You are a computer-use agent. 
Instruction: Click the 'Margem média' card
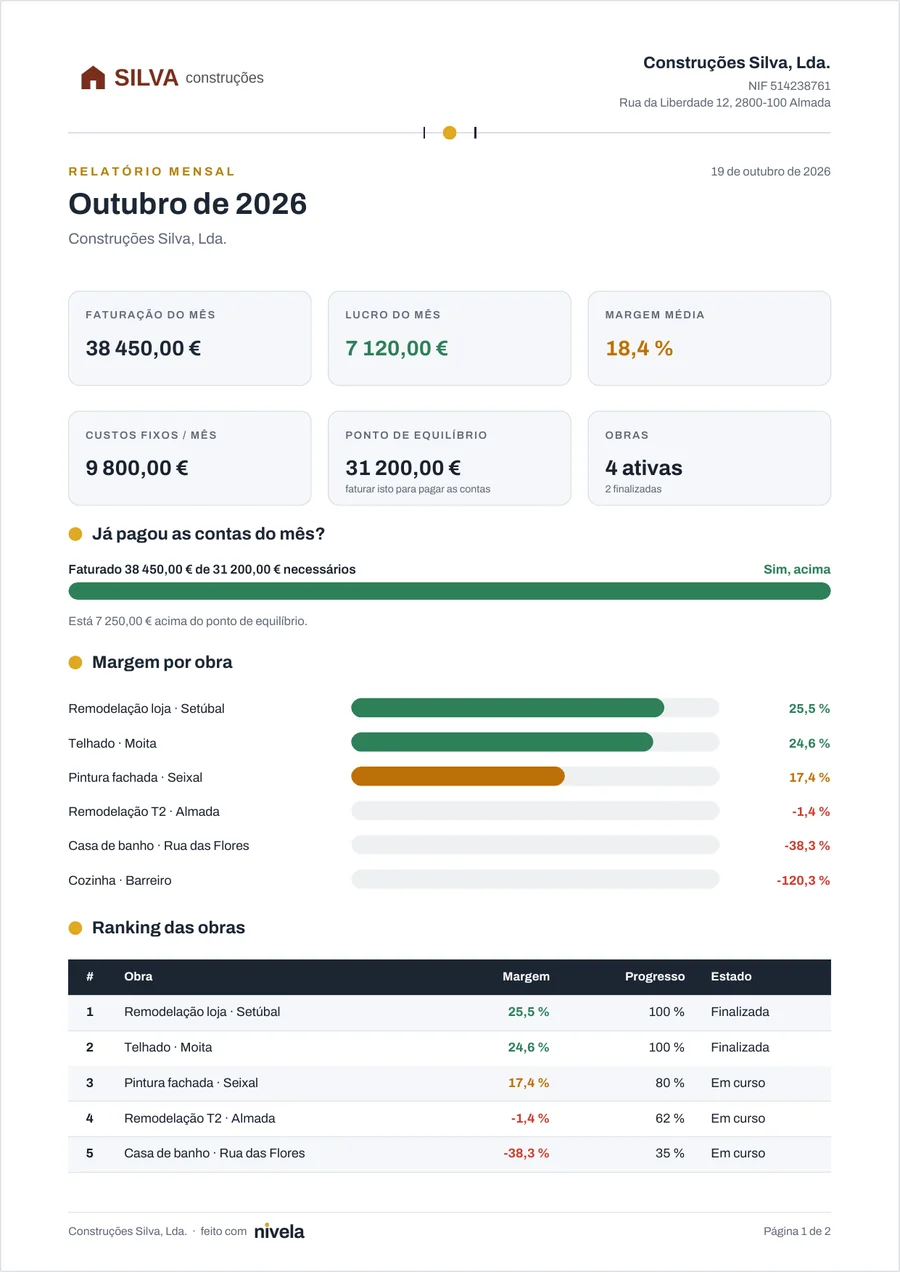click(x=709, y=338)
